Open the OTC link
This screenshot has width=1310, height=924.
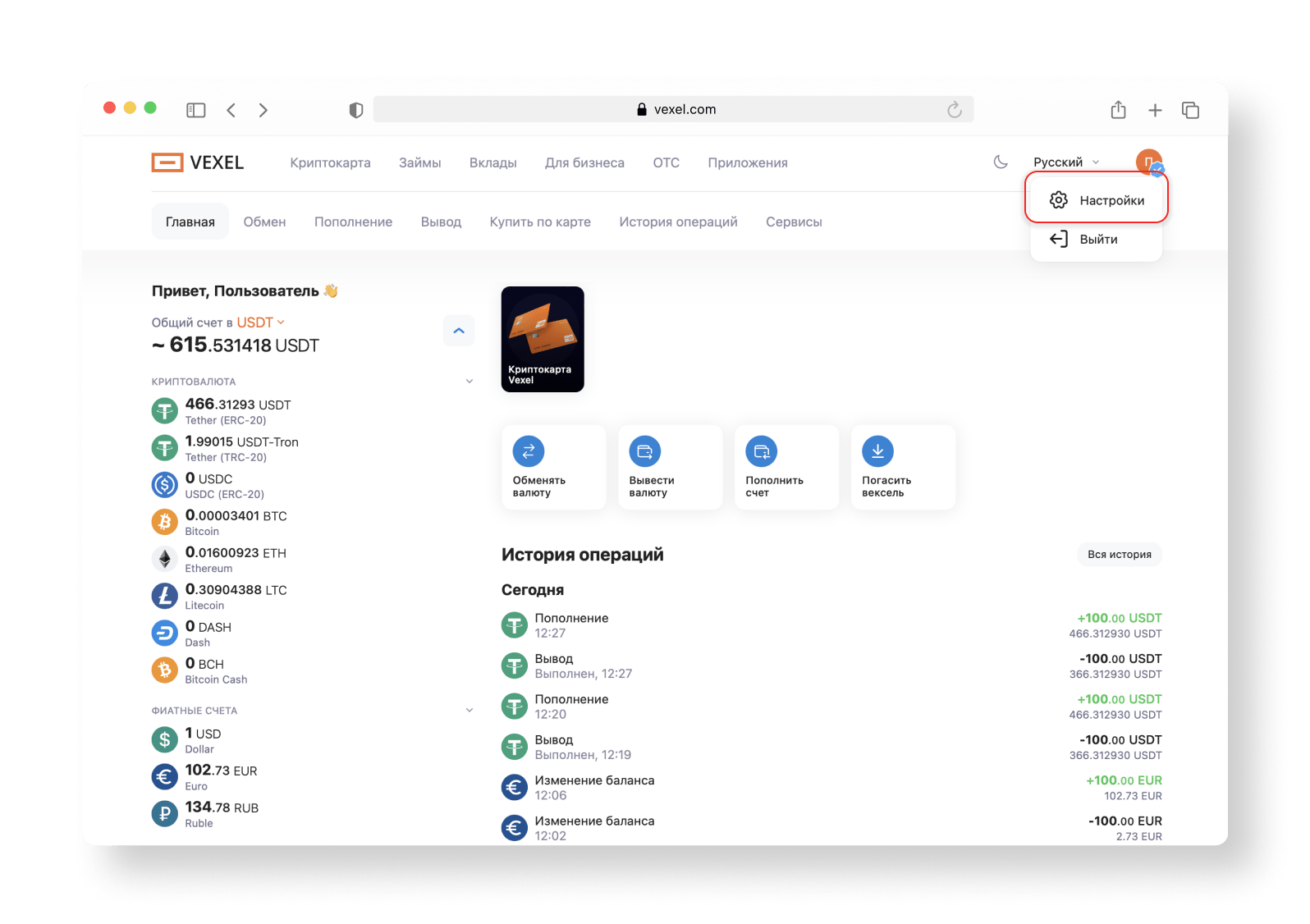coord(666,162)
